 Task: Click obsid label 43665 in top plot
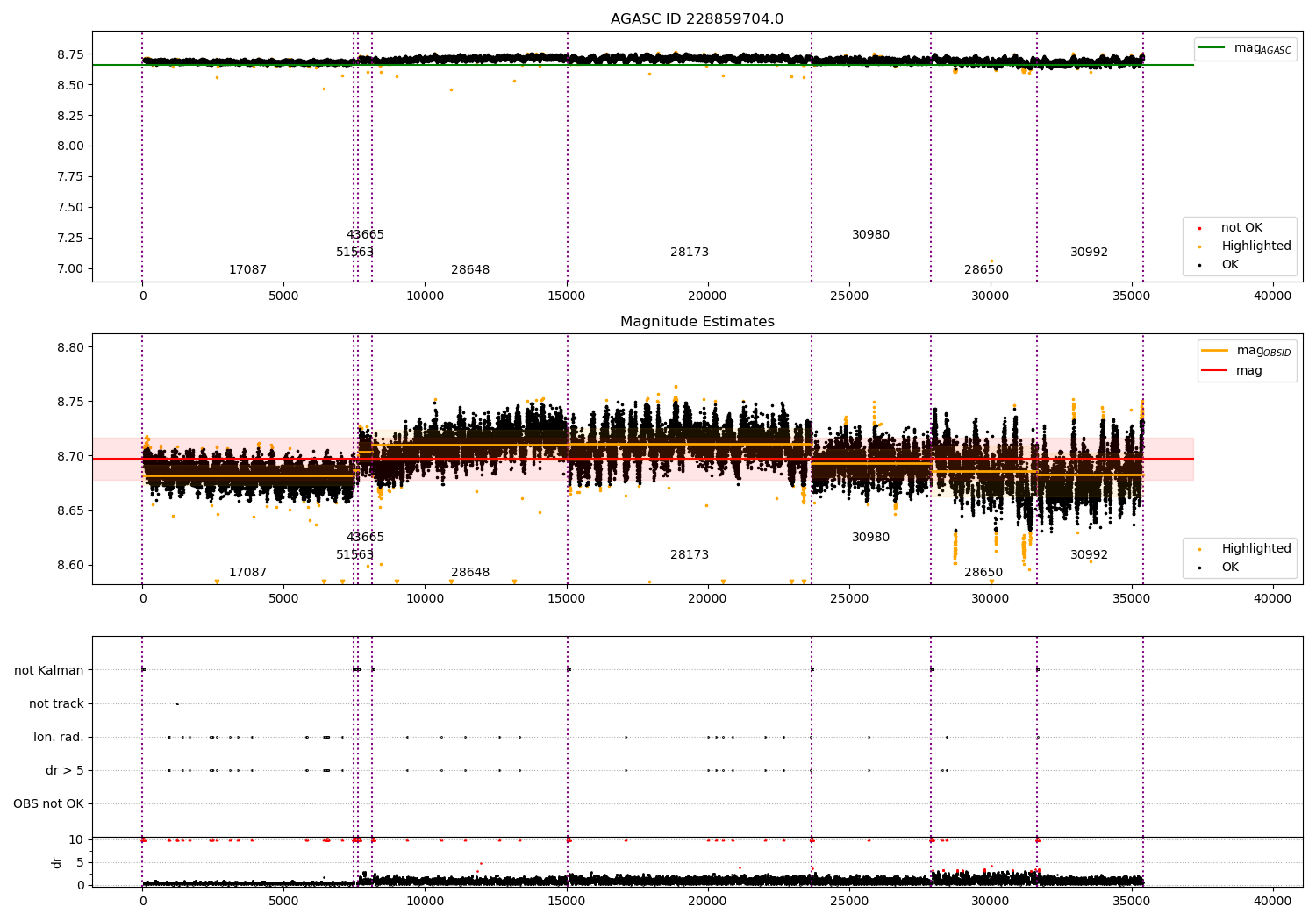365,234
